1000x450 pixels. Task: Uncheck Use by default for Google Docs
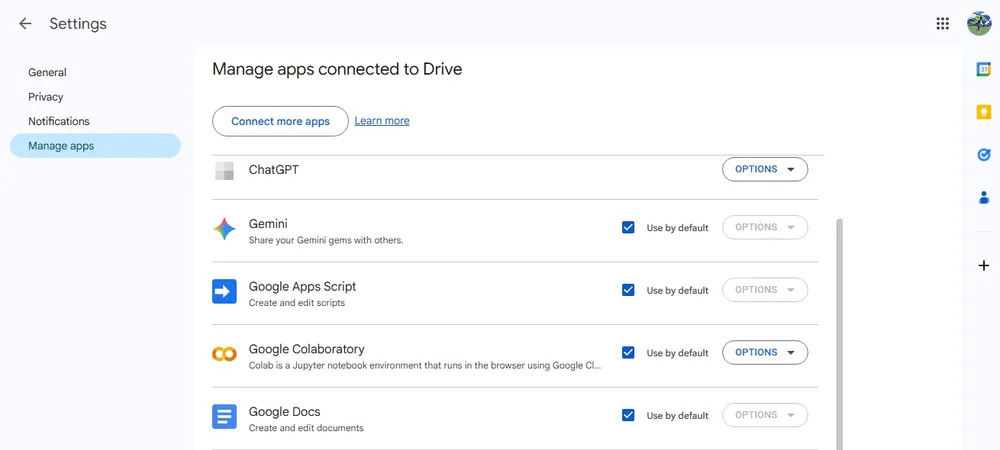coord(628,415)
